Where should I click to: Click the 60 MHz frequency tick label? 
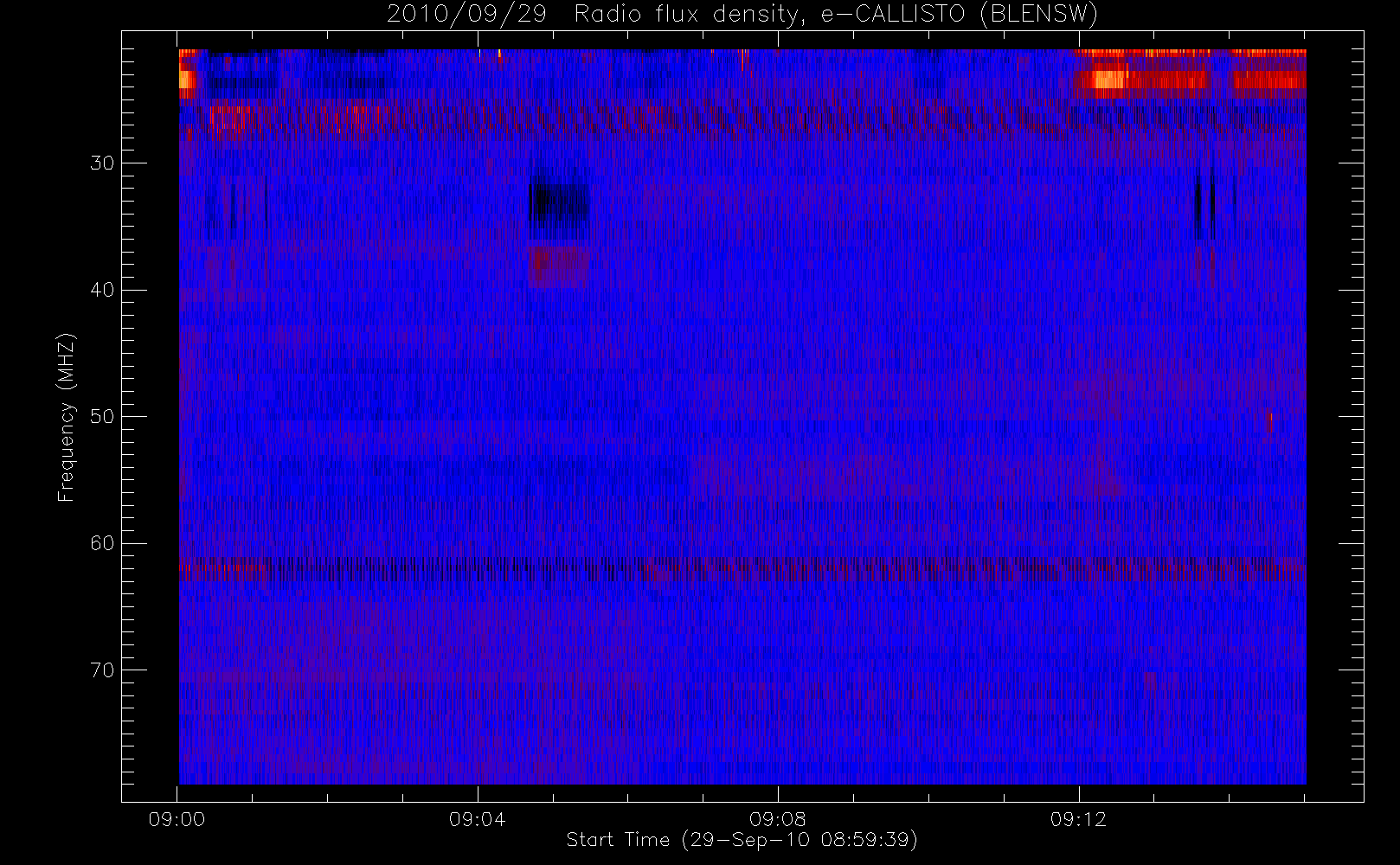(x=101, y=543)
